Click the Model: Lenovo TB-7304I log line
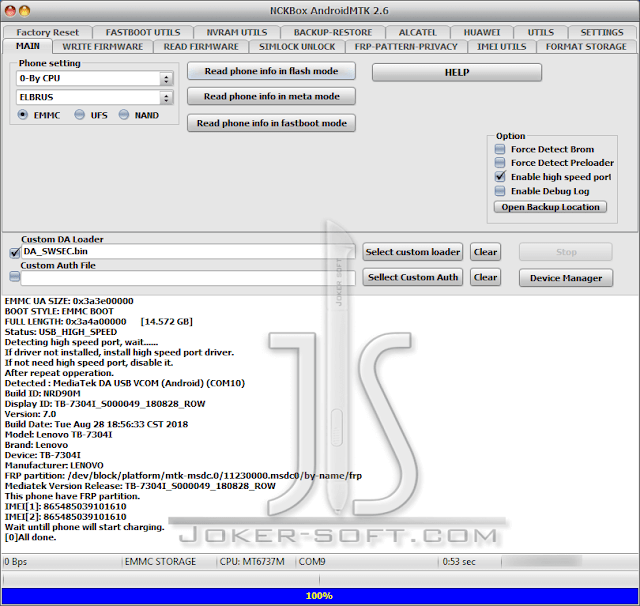Viewport: 640px width, 606px height. point(58,435)
